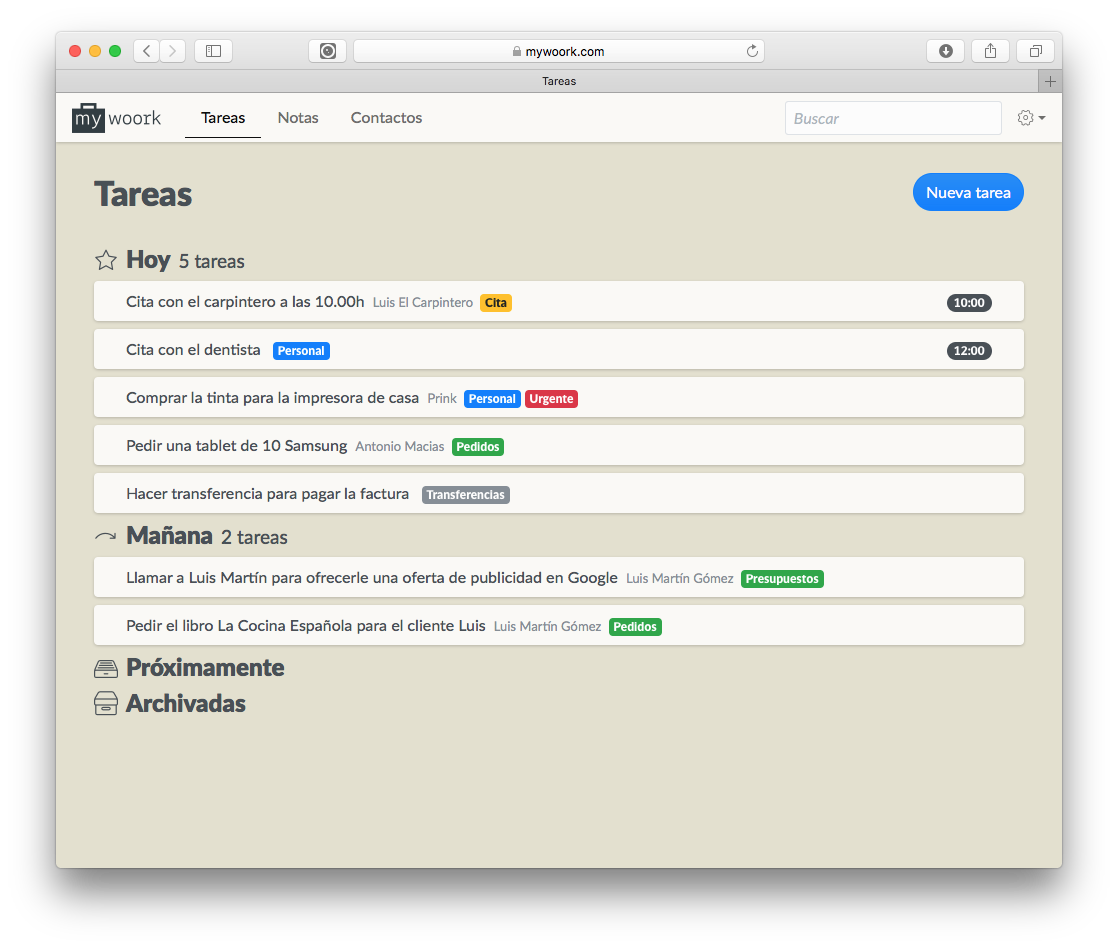
Task: Open the settings gear menu
Action: [x=1031, y=118]
